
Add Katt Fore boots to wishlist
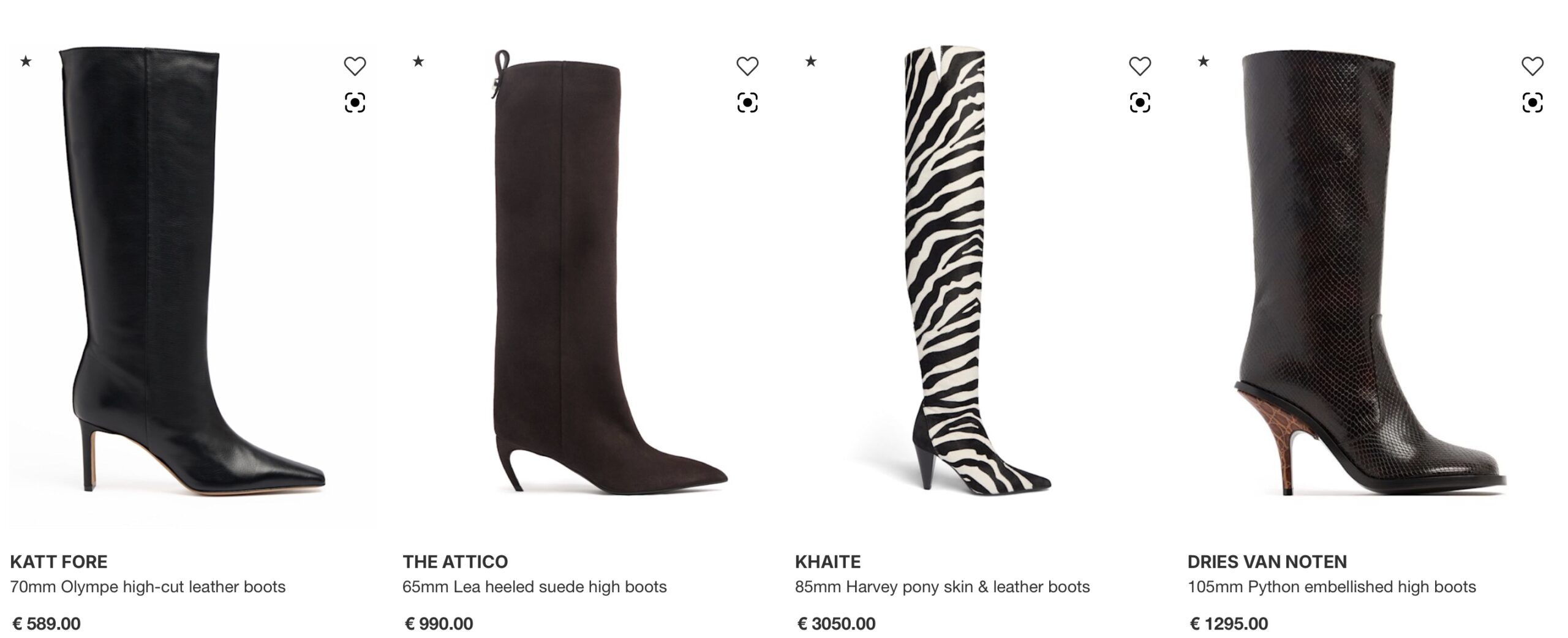pos(355,66)
